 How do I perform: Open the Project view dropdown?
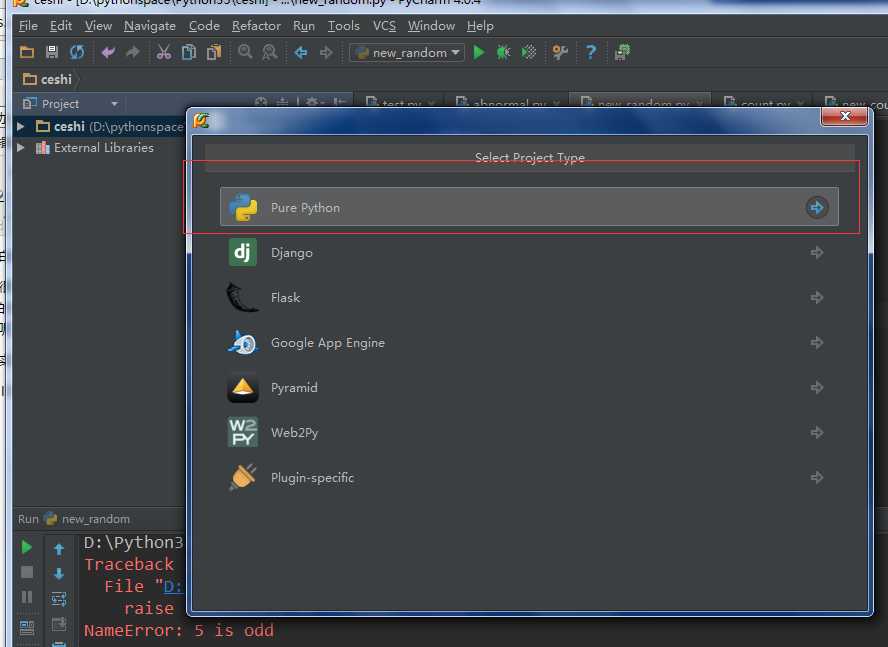click(x=114, y=104)
